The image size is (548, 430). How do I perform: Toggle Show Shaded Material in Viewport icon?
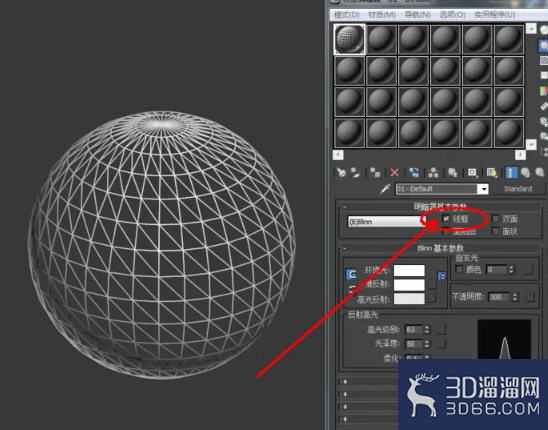click(492, 172)
